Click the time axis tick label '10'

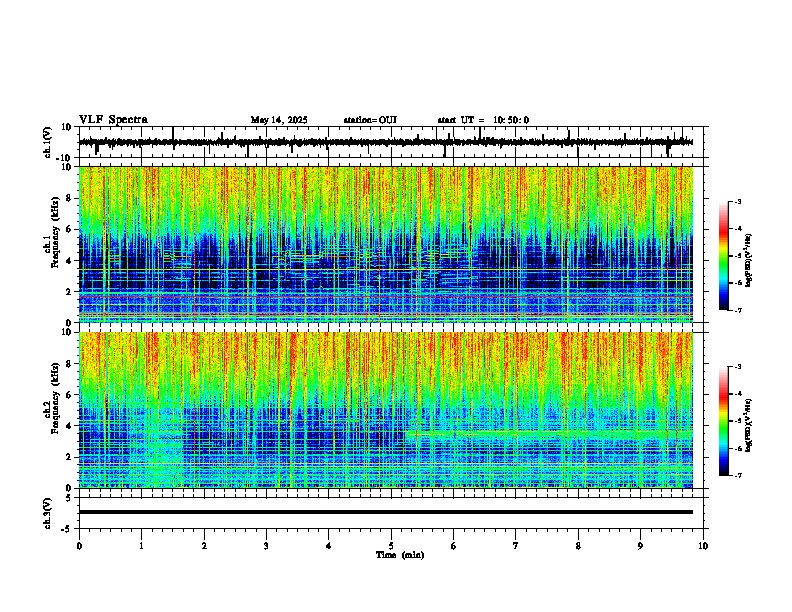[703, 546]
